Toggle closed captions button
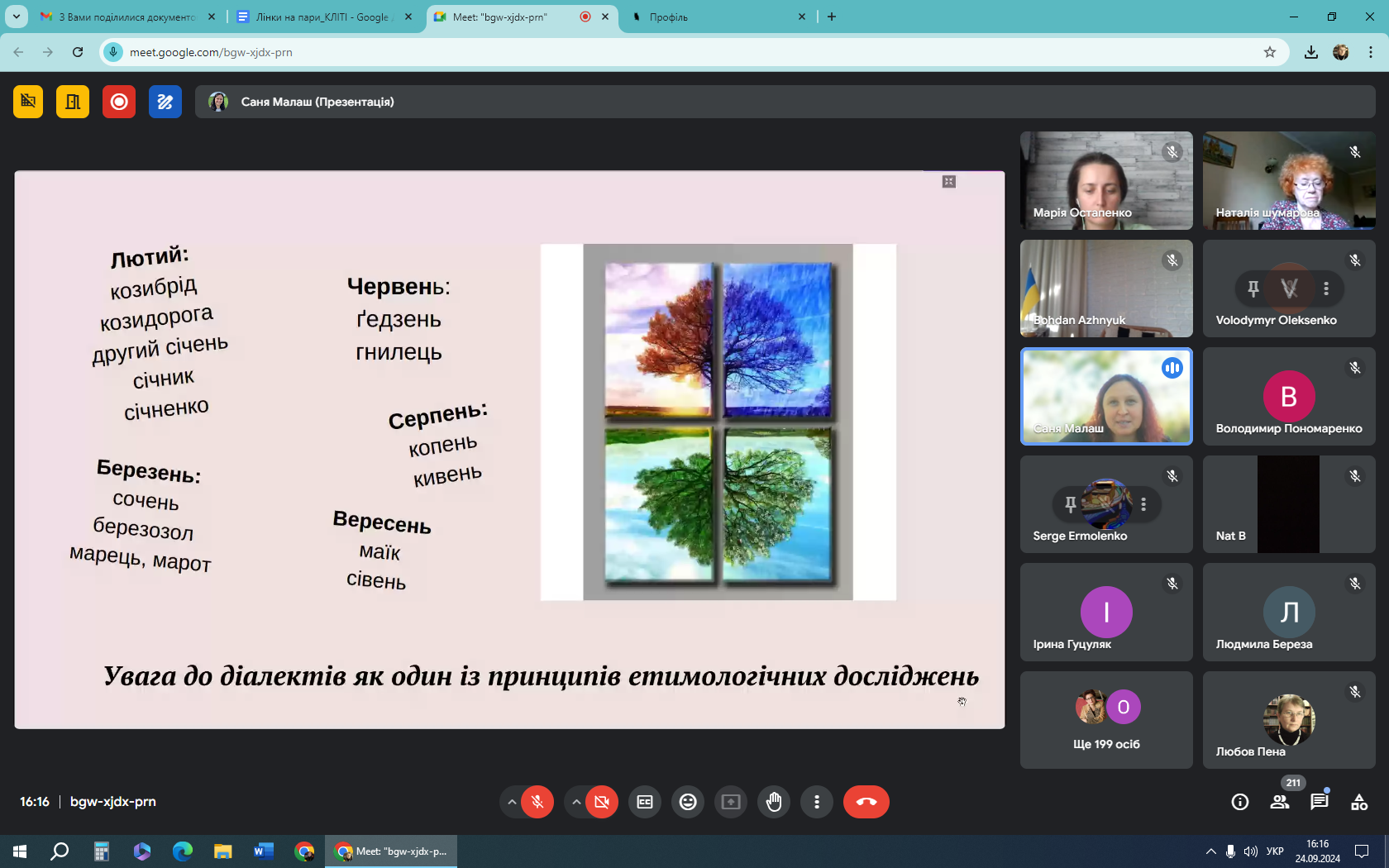 click(645, 802)
